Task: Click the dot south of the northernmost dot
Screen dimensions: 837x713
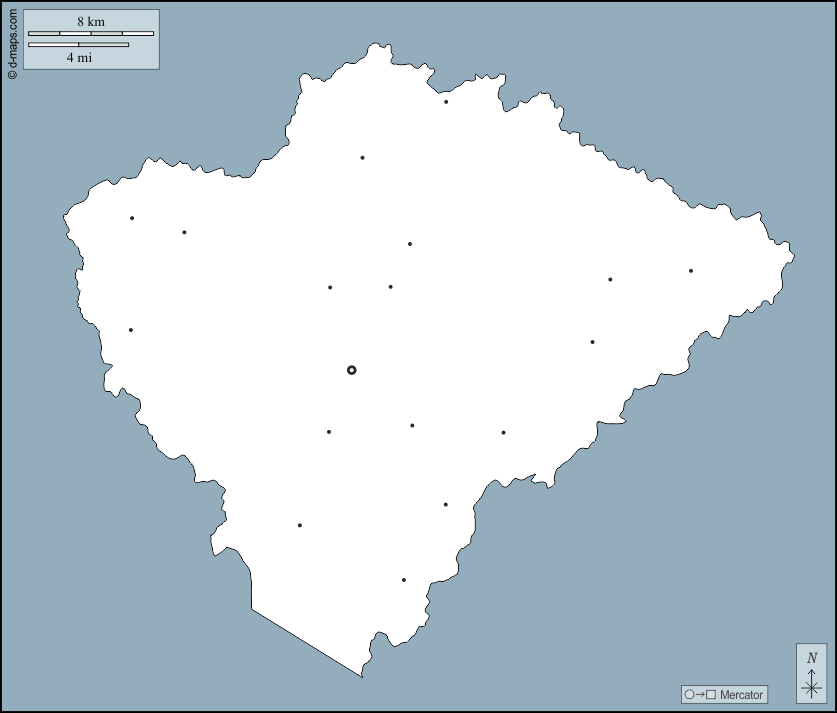Action: (362, 158)
